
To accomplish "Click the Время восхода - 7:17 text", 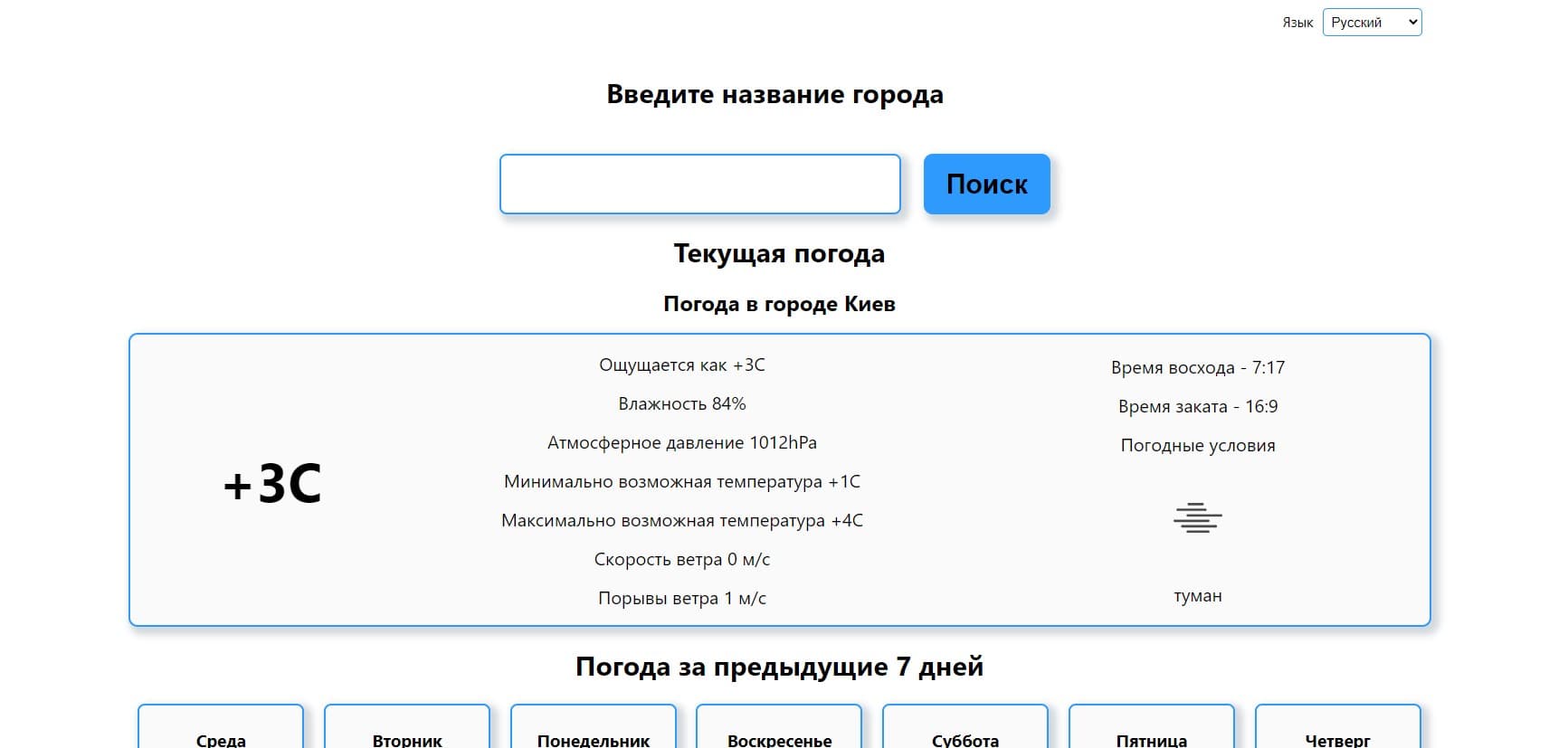I will 1198,368.
